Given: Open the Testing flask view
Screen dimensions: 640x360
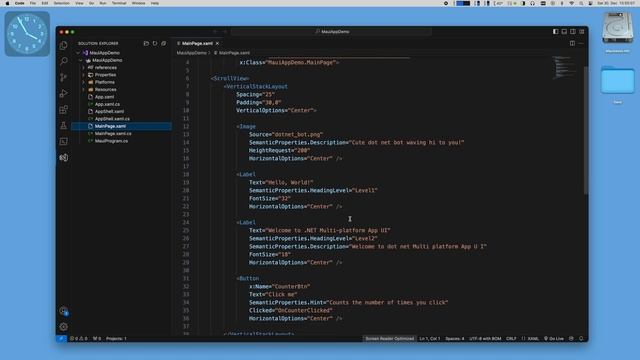Looking at the screenshot, I should 63,125.
